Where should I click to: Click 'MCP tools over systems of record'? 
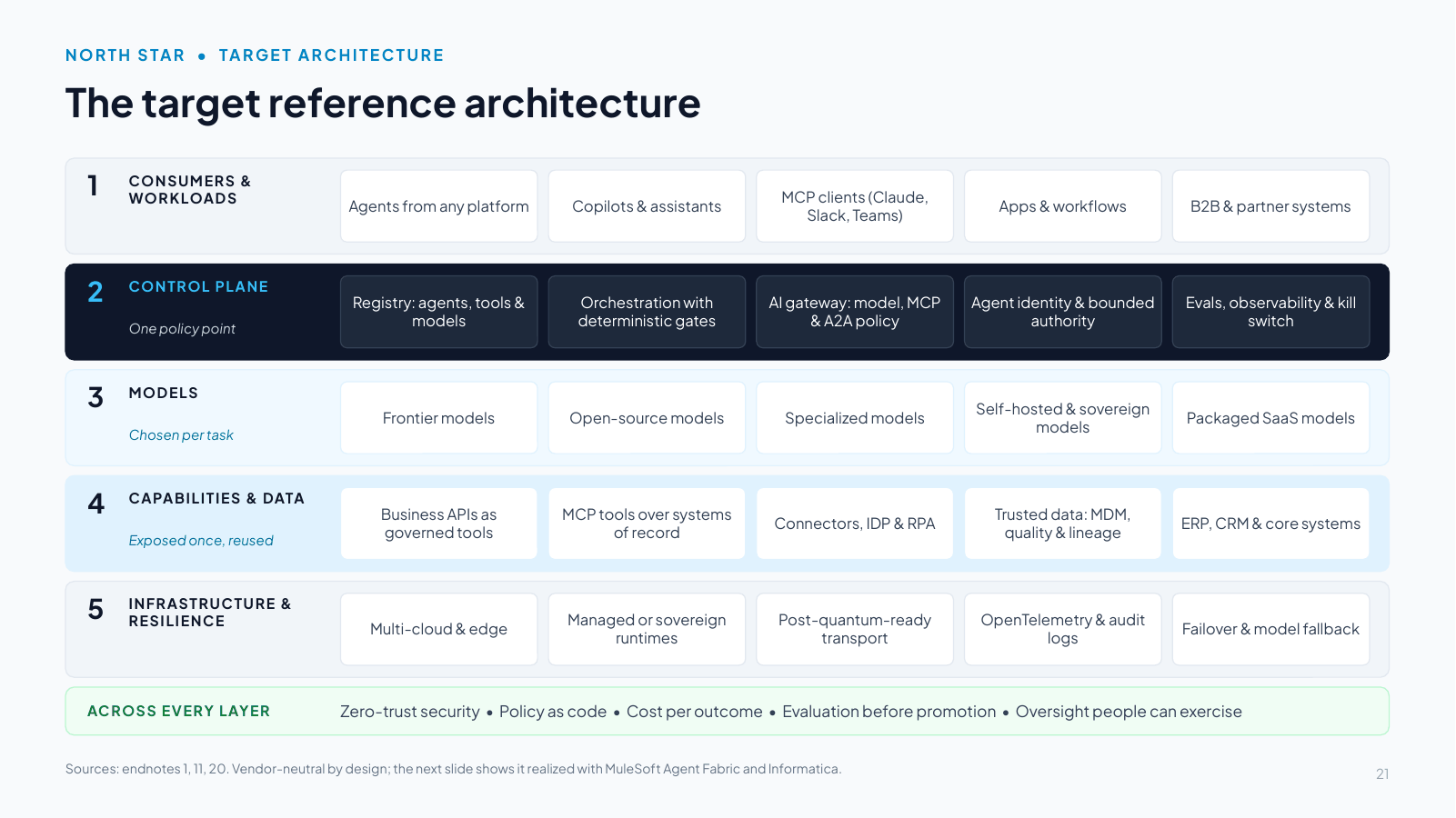pos(647,524)
